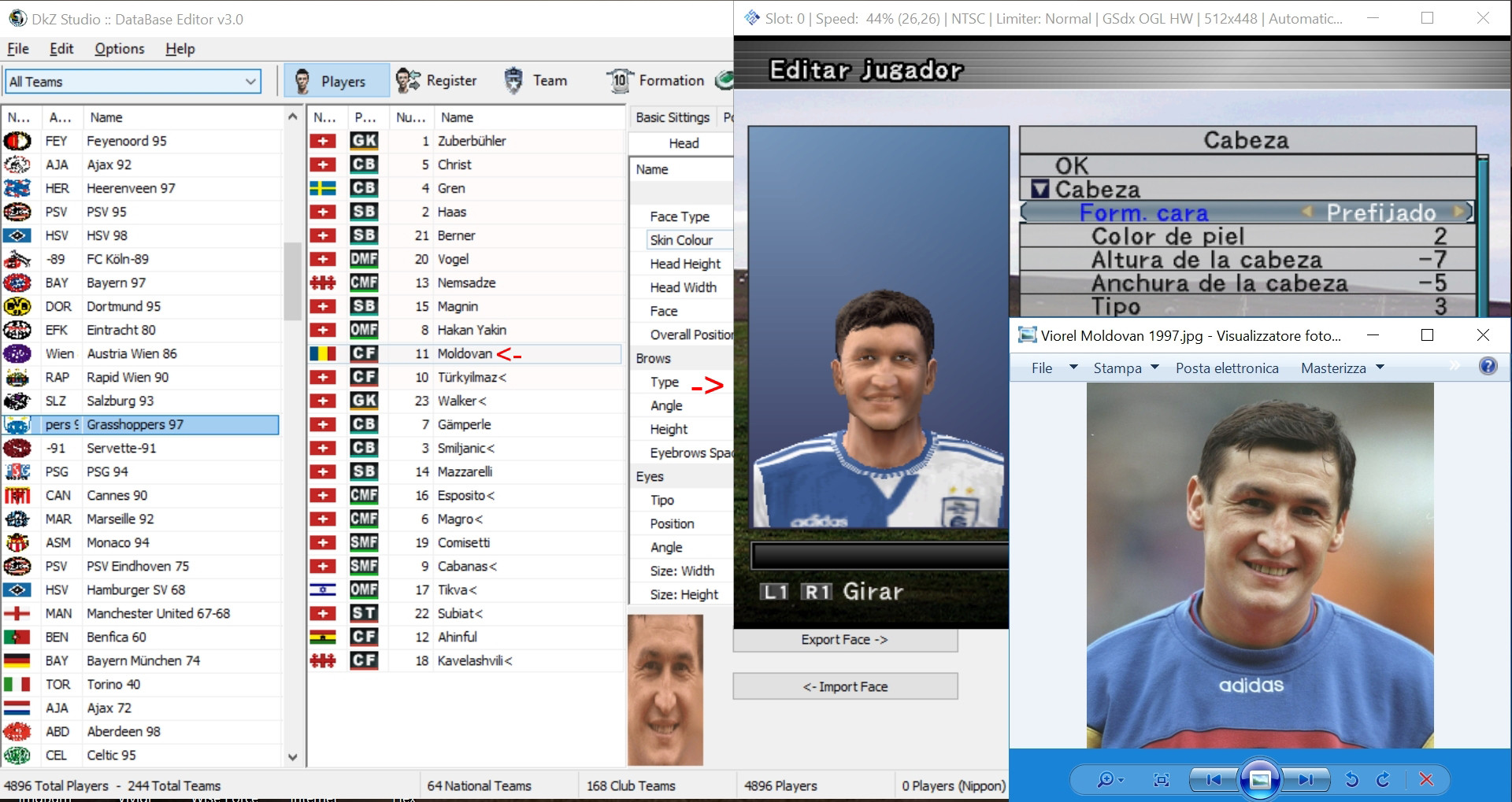
Task: Expand Masterizza dropdown in photo viewer
Action: [1380, 368]
